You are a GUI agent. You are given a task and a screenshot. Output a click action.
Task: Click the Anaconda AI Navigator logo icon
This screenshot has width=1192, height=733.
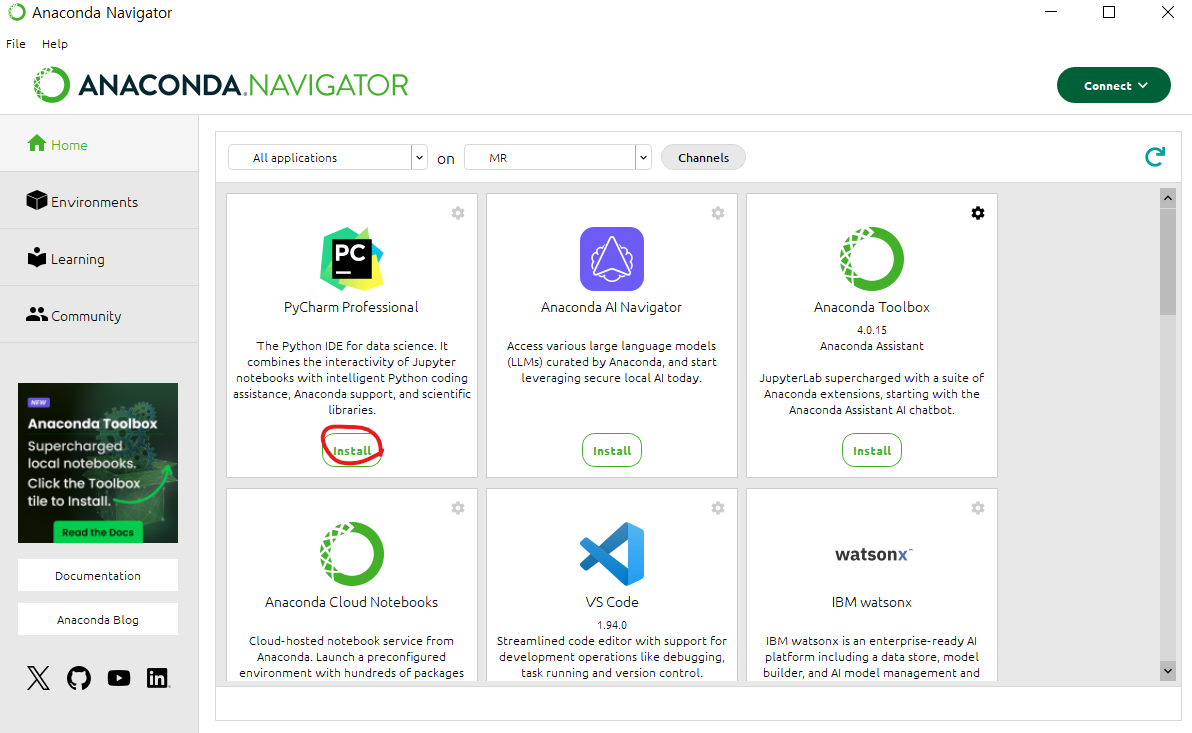point(612,259)
